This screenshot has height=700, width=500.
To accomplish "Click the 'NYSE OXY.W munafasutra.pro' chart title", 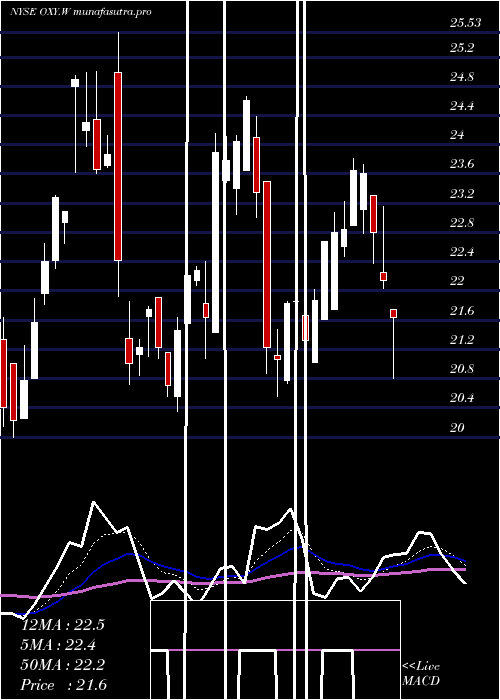I will pos(81,12).
